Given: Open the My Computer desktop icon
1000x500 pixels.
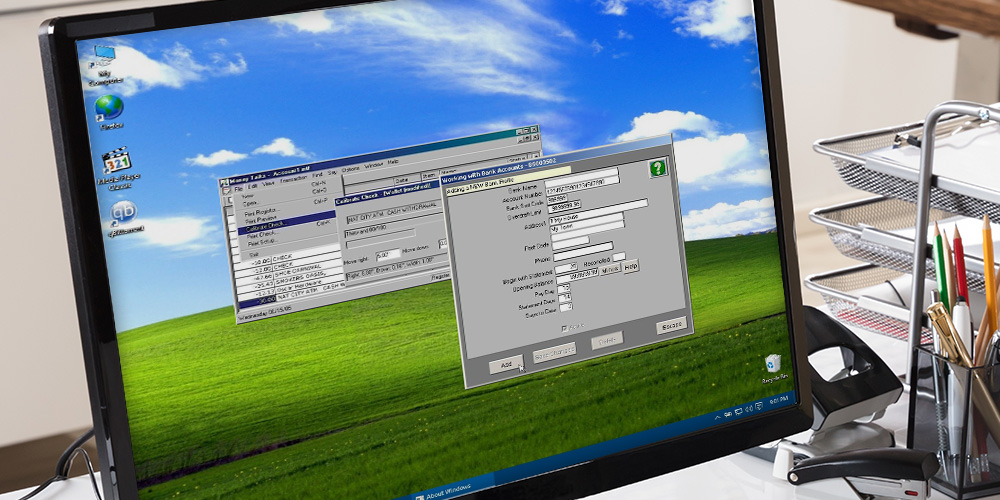Looking at the screenshot, I should click(x=107, y=65).
